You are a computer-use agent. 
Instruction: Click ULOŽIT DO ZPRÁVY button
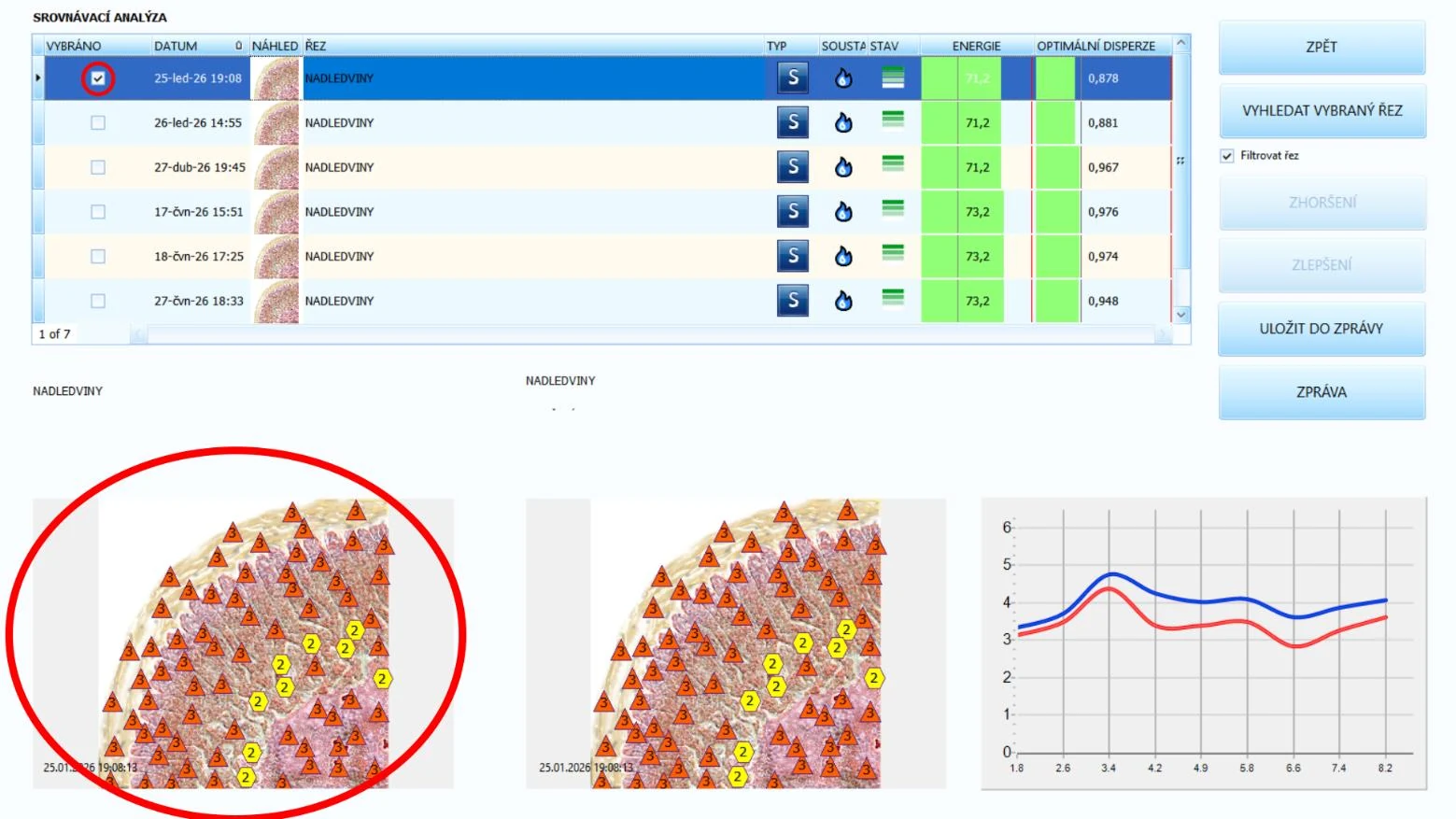pyautogui.click(x=1322, y=329)
